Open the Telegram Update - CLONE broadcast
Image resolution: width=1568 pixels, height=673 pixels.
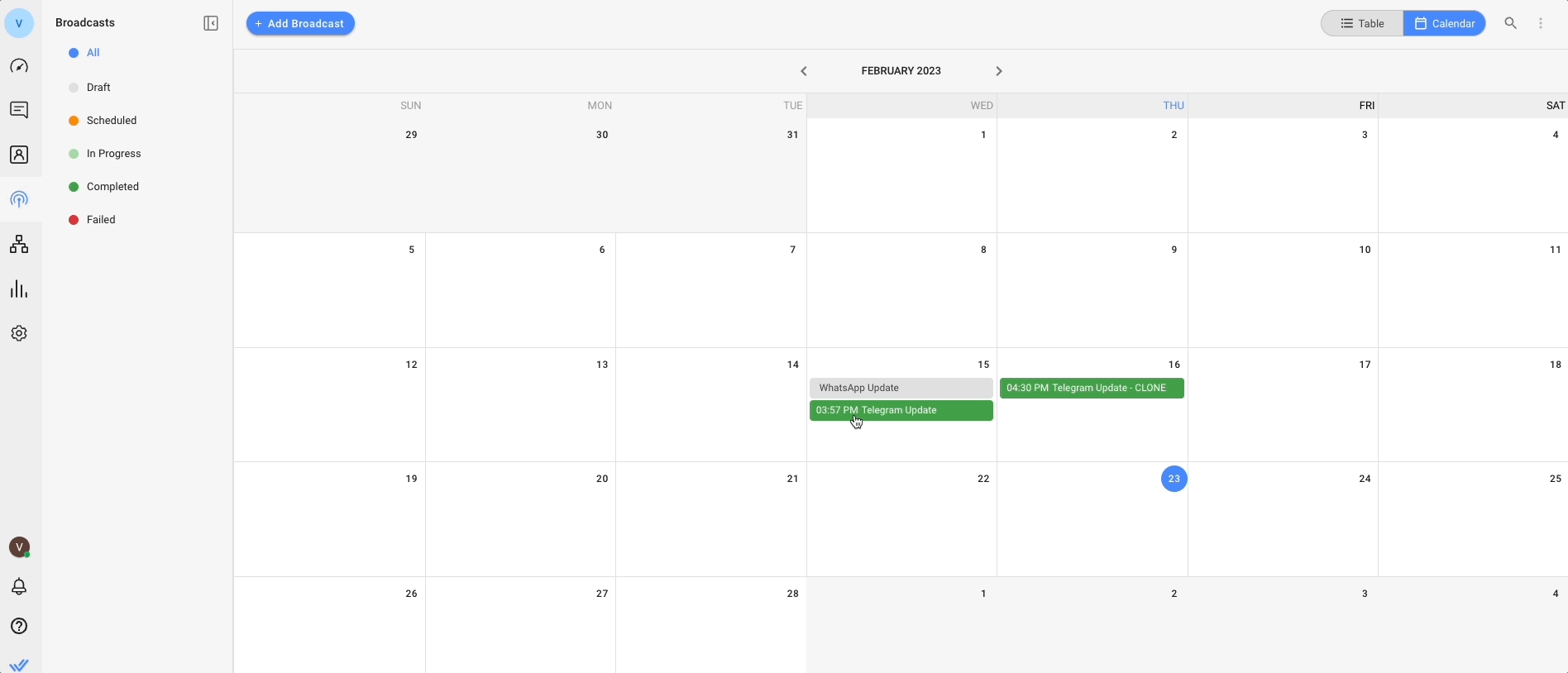pyautogui.click(x=1092, y=389)
